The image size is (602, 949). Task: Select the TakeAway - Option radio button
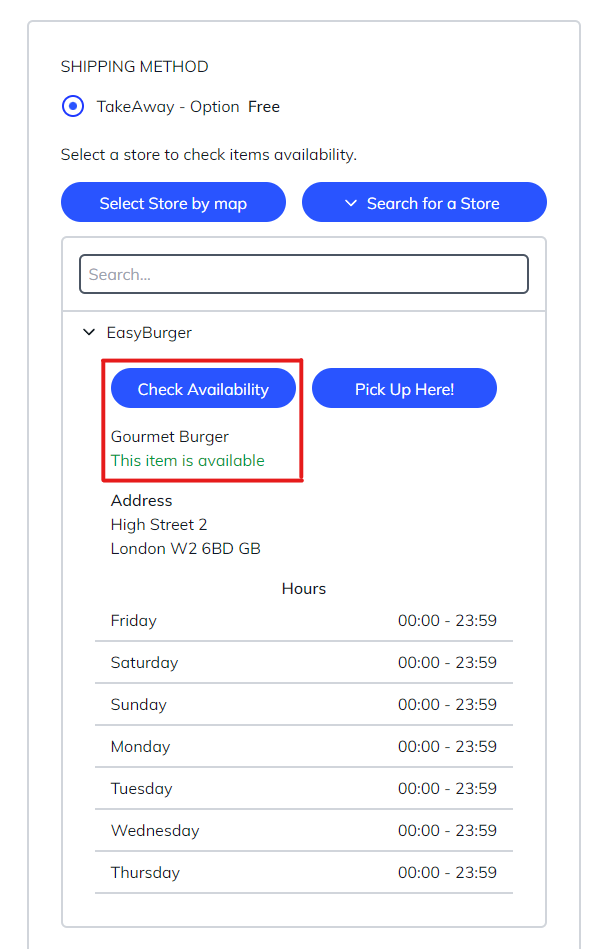(73, 106)
